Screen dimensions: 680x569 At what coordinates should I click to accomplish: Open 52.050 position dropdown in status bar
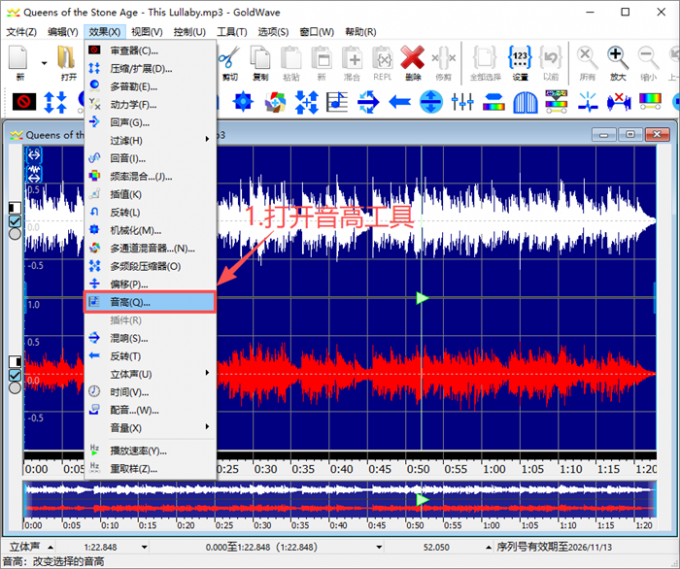click(x=488, y=547)
